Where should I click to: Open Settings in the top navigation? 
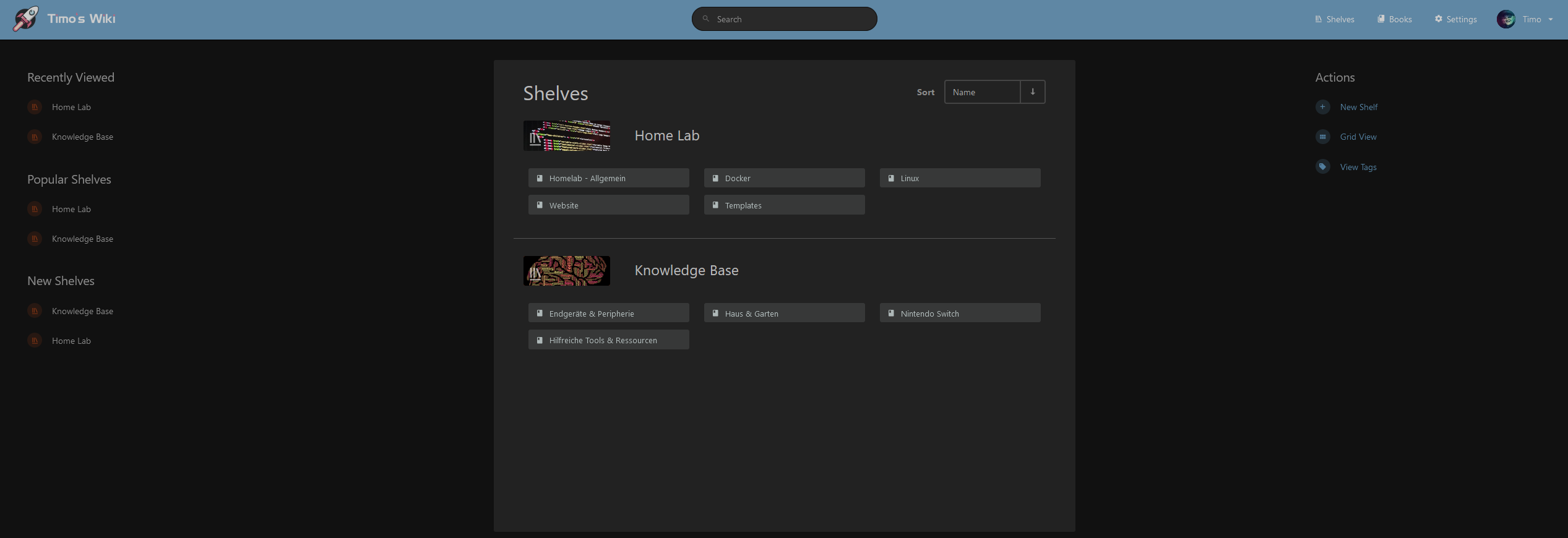[x=1456, y=19]
